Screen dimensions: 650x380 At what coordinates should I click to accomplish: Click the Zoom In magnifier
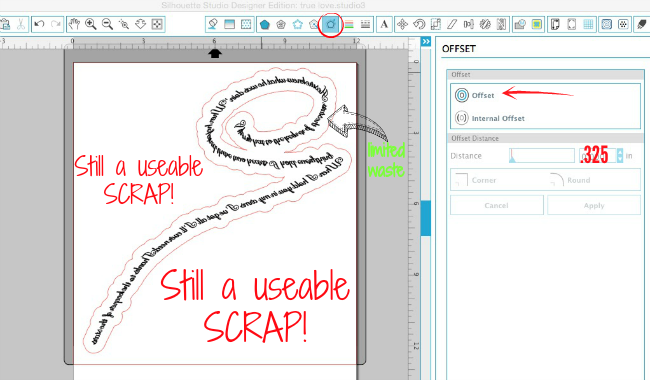coord(91,24)
